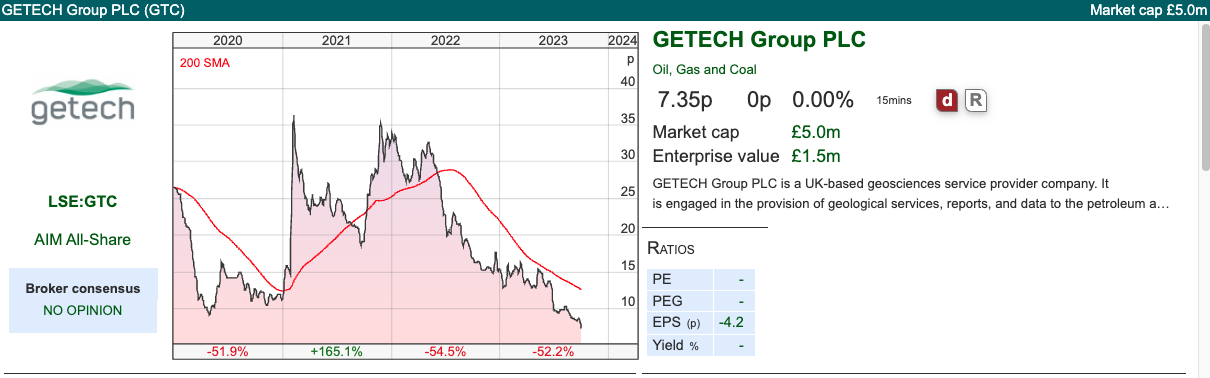Click the truncated company description text
The height and width of the screenshot is (378, 1210).
point(910,194)
